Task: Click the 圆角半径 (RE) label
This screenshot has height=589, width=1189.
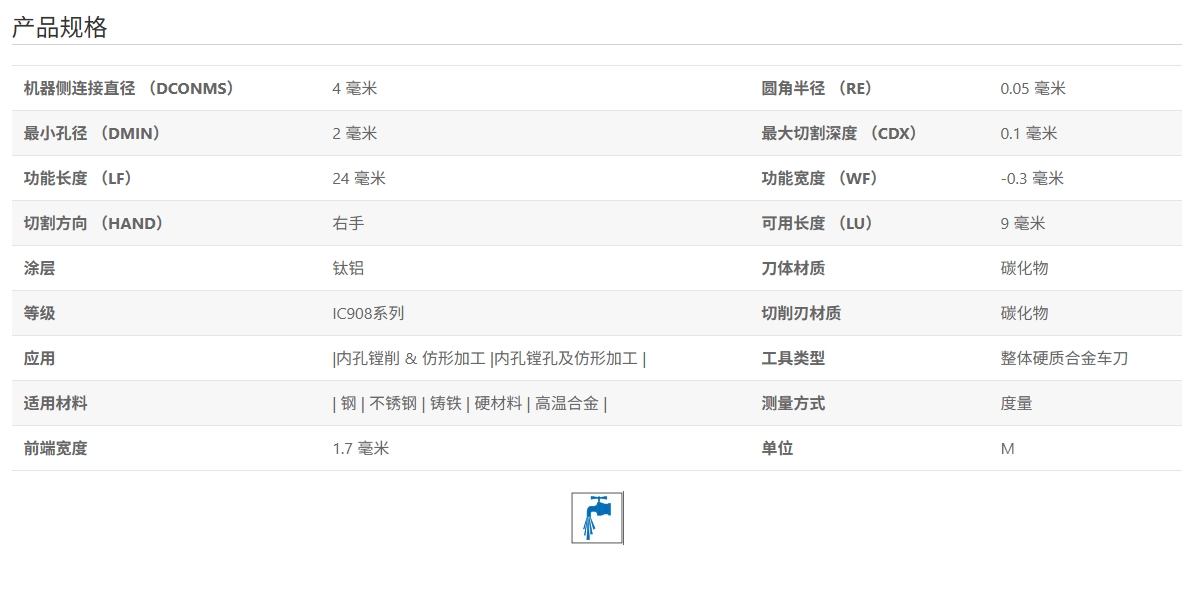Action: point(817,88)
